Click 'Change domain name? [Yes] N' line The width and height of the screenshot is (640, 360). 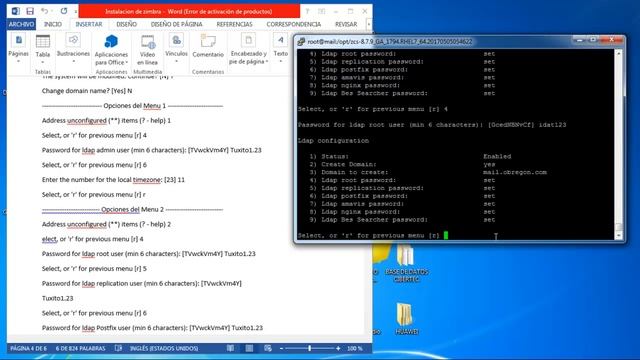click(87, 91)
